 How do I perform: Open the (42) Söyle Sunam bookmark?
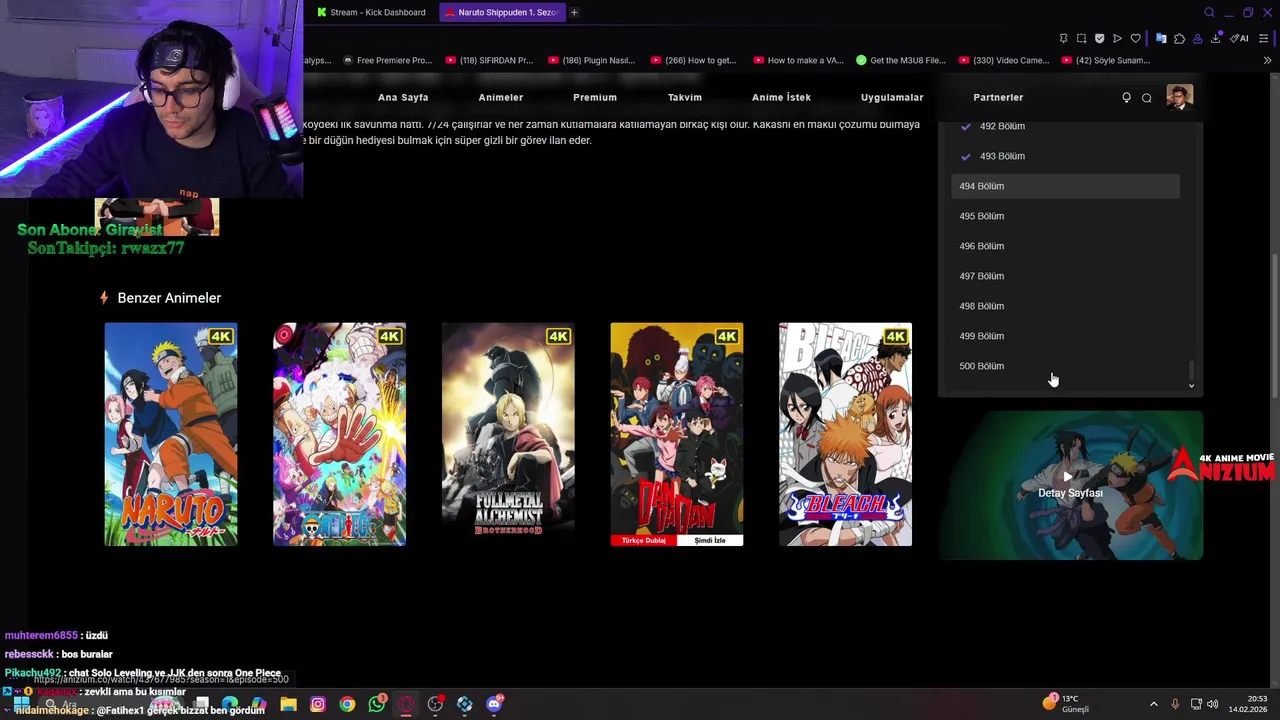tap(1105, 60)
